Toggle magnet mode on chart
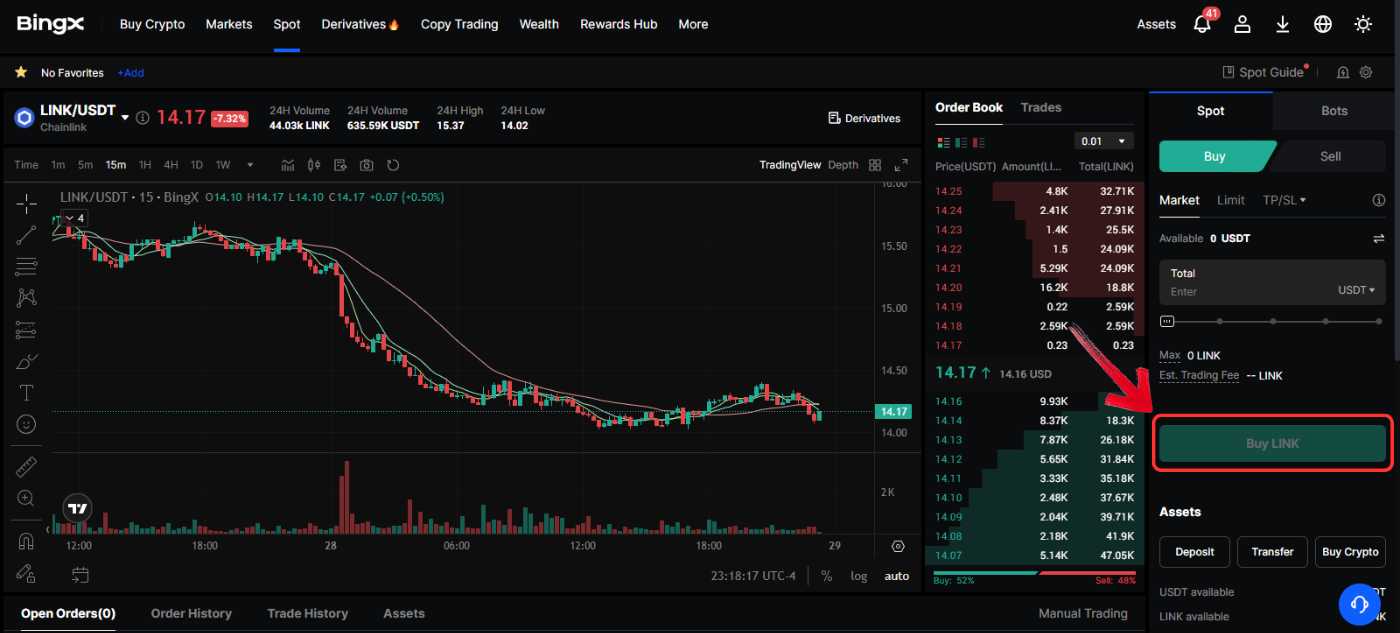Screen dimensions: 1400x633 tap(26, 541)
